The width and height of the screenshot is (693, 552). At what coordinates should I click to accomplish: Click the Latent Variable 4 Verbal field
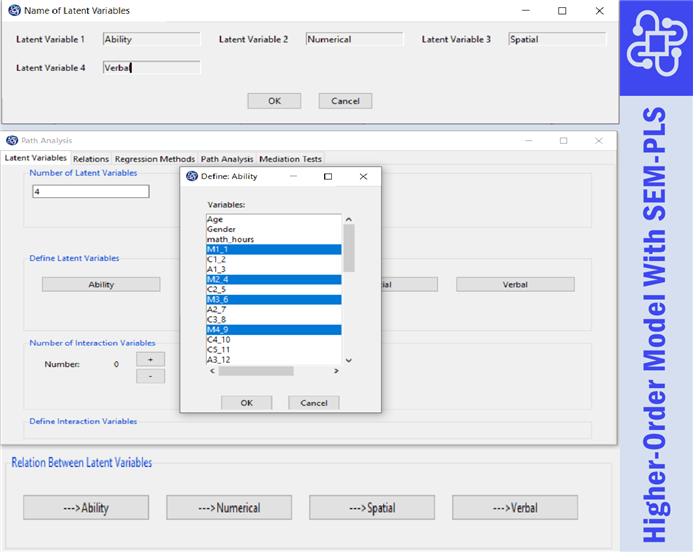[x=151, y=68]
